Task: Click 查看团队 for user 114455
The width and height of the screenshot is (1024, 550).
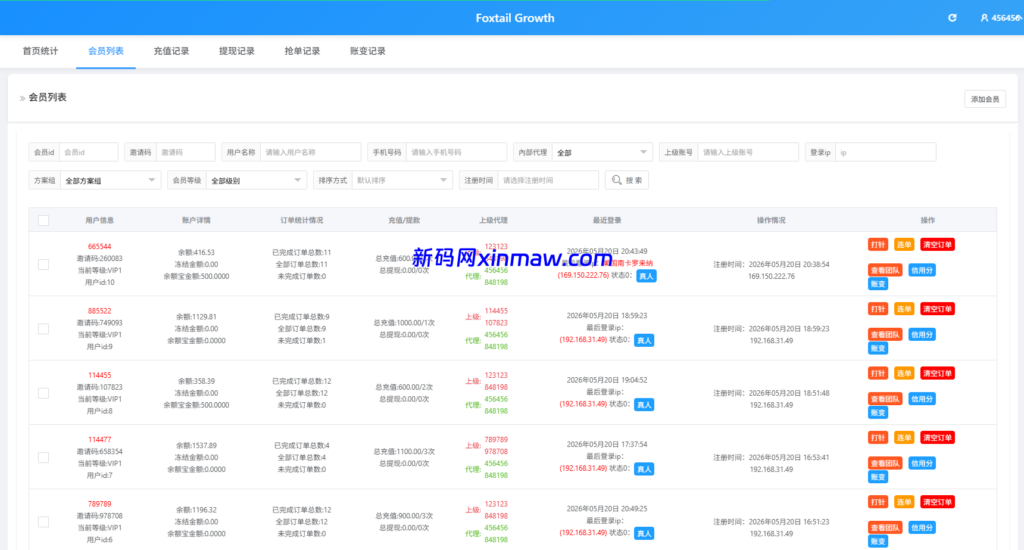Action: point(885,398)
